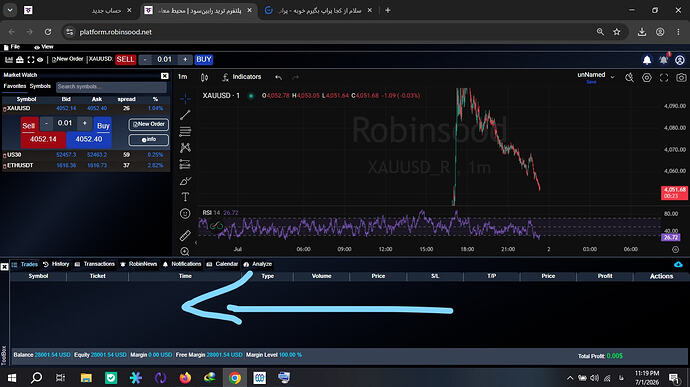Open the emoji sticker tool
Image resolution: width=690 pixels, height=387 pixels.
(185, 214)
